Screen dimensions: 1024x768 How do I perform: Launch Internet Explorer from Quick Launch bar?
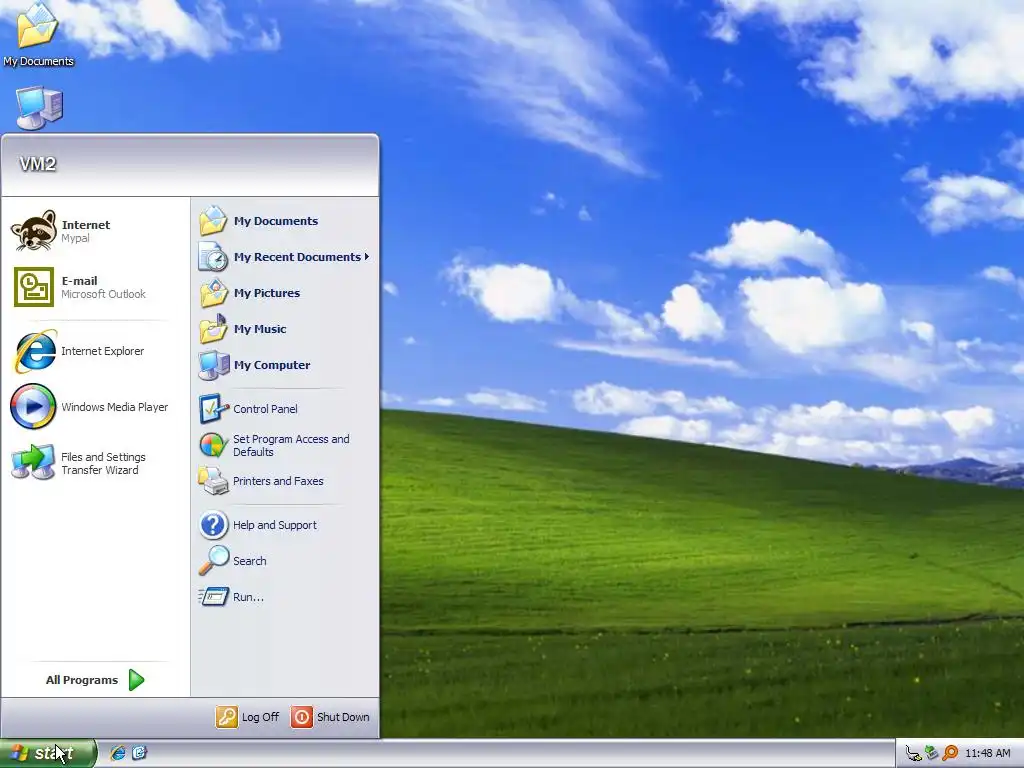coord(118,753)
